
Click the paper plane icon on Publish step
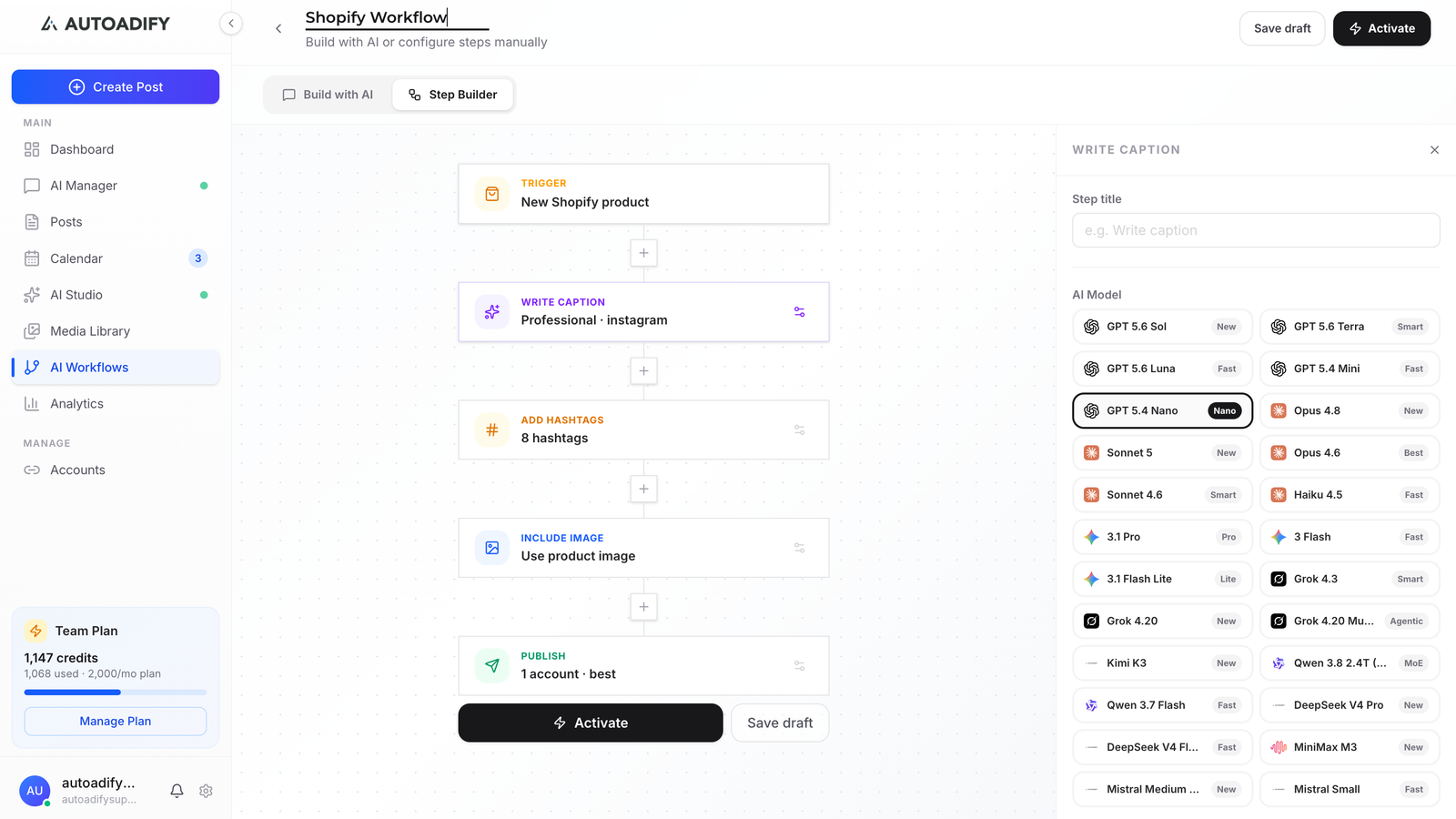pos(492,666)
